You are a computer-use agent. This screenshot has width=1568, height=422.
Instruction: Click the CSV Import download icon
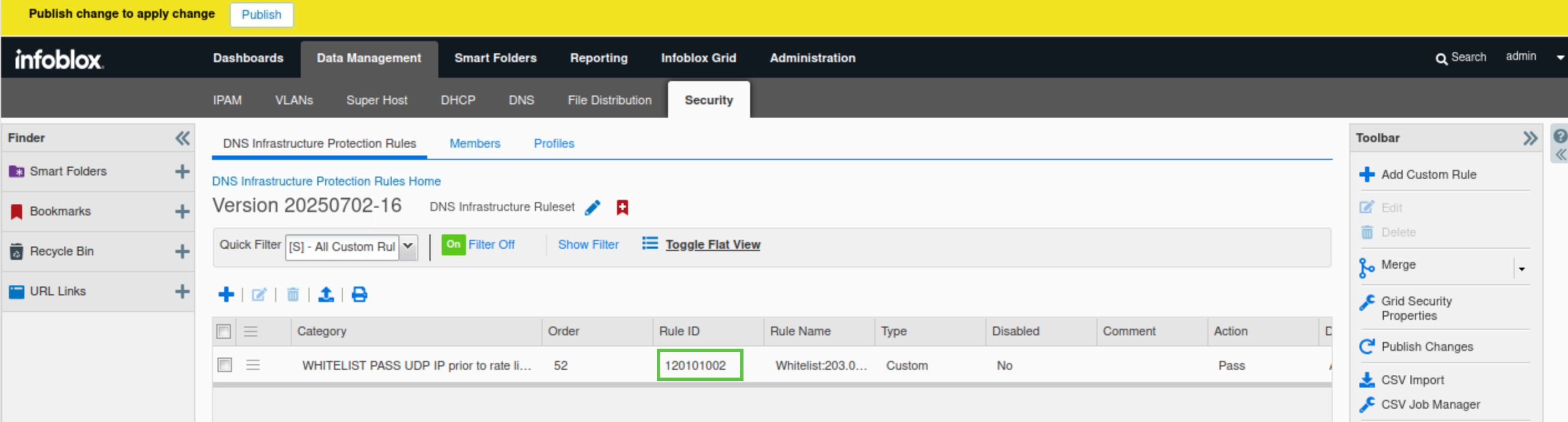pos(1367,380)
